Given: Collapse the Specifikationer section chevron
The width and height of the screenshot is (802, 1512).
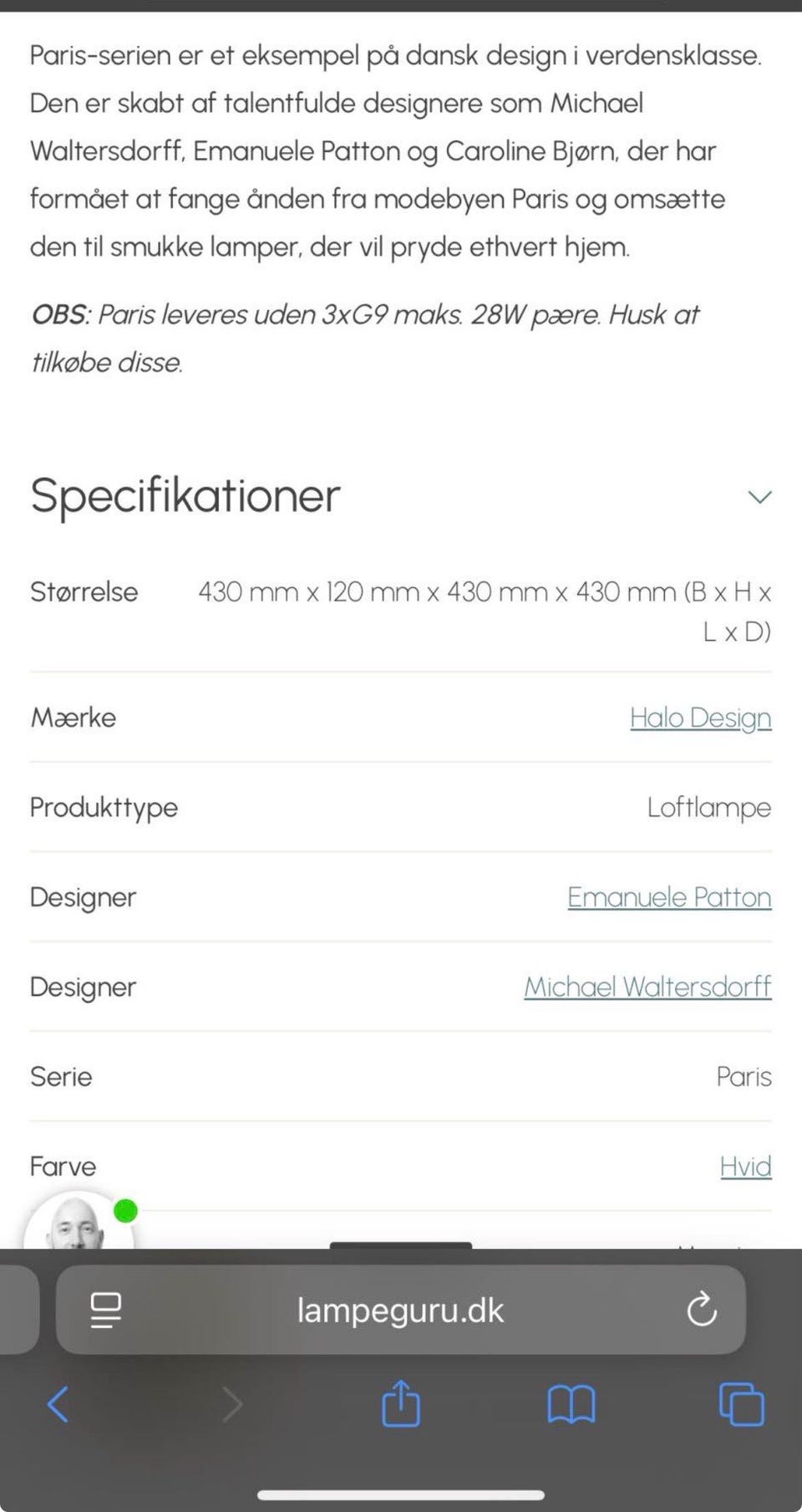Looking at the screenshot, I should tap(759, 497).
